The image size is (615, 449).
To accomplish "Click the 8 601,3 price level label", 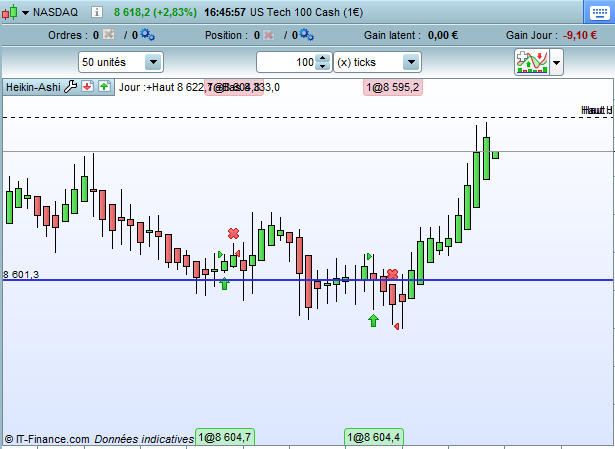I will [x=21, y=274].
